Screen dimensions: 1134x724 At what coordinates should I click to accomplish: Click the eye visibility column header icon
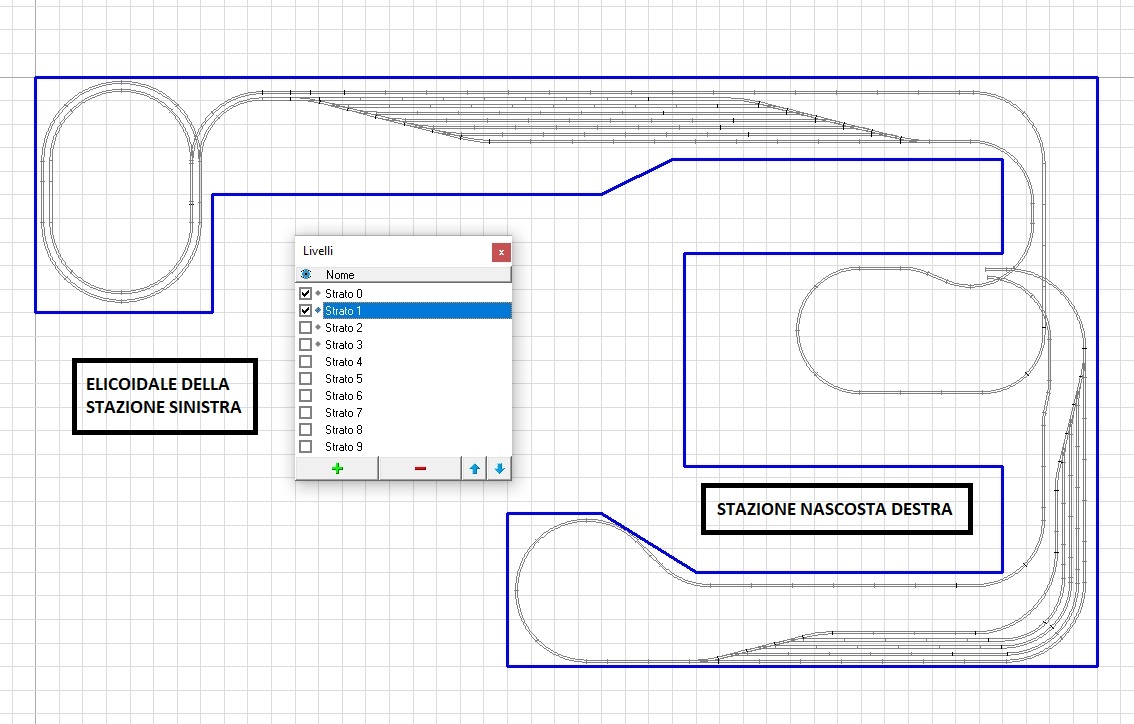coord(306,274)
